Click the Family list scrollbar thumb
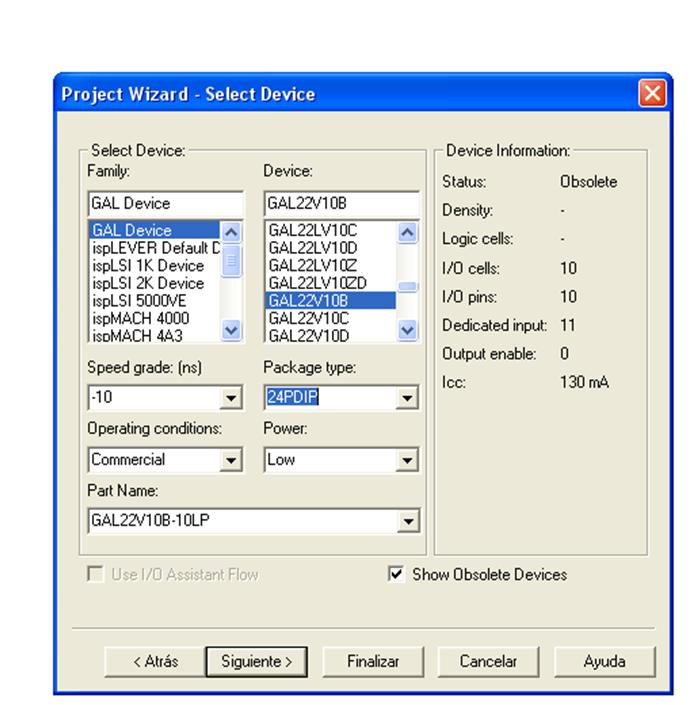The image size is (693, 705). [231, 261]
